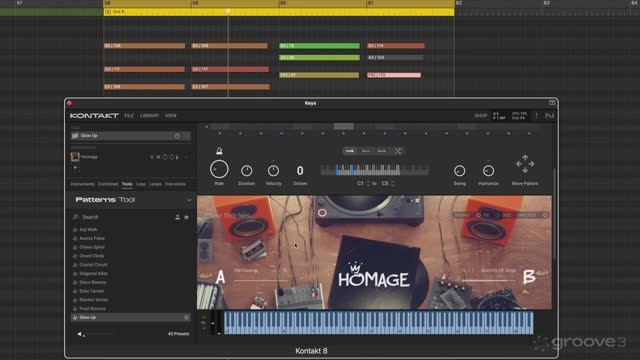Select the Chord Climb preset
This screenshot has height=360, width=640.
point(91,256)
